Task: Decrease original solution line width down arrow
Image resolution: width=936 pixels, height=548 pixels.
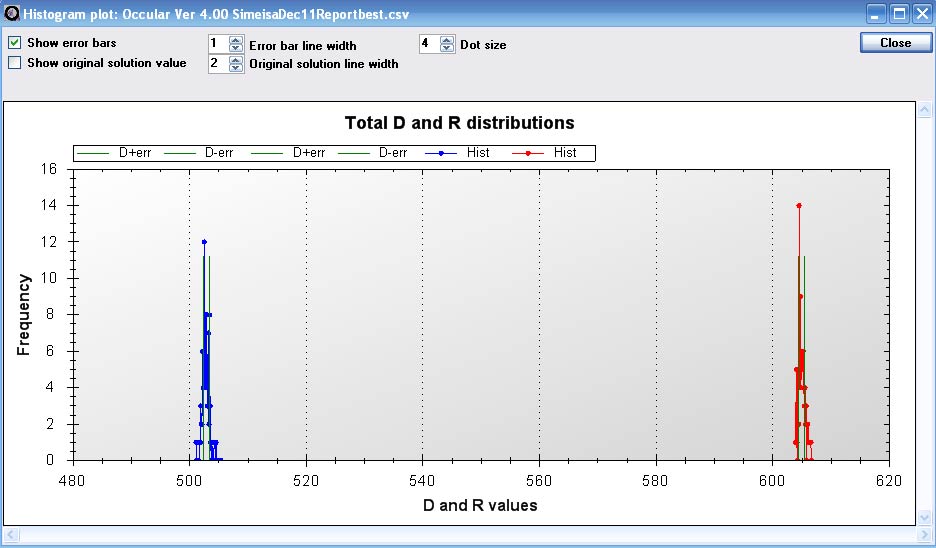Action: tap(236, 67)
